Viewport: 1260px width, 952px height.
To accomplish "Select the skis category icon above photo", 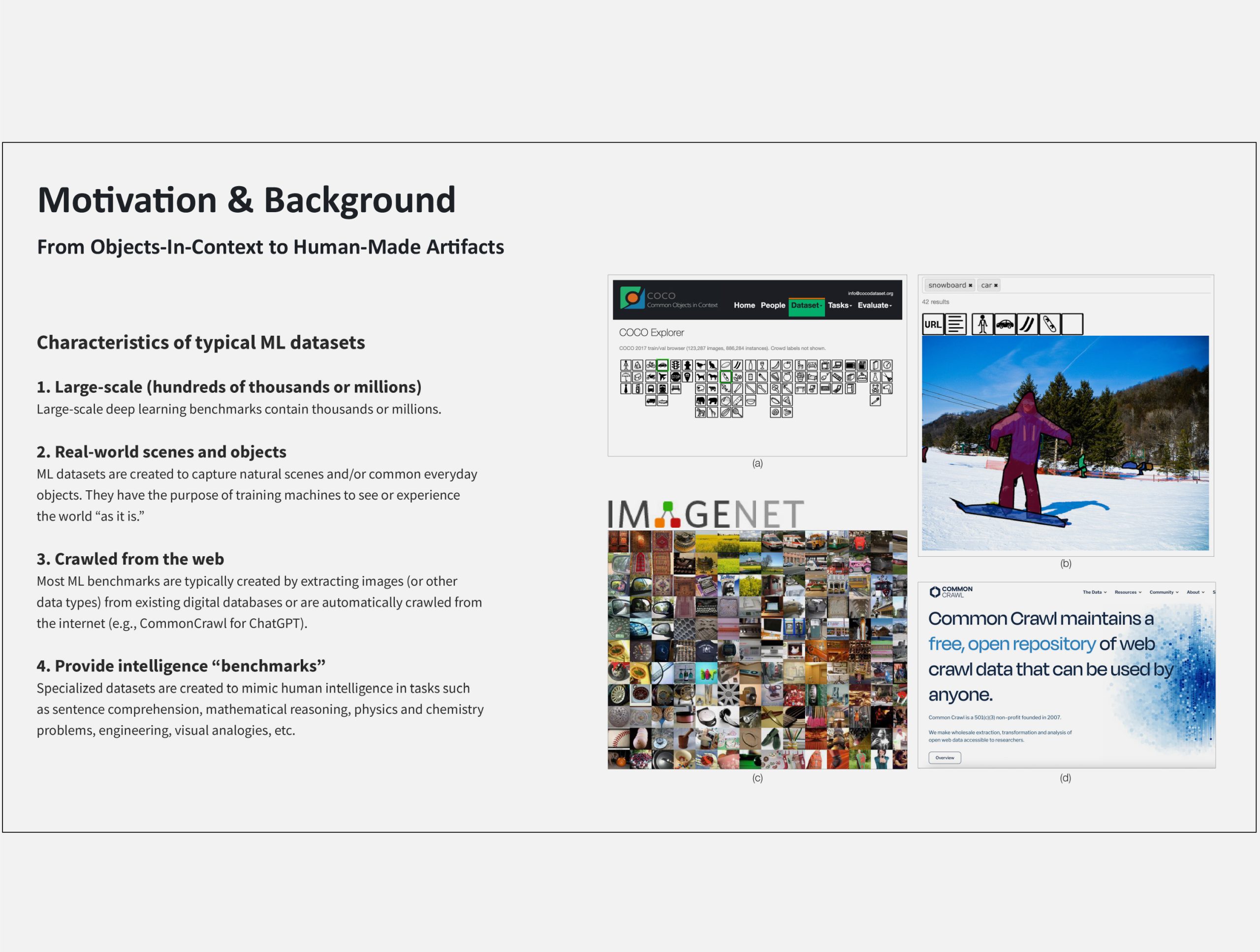I will (1027, 324).
